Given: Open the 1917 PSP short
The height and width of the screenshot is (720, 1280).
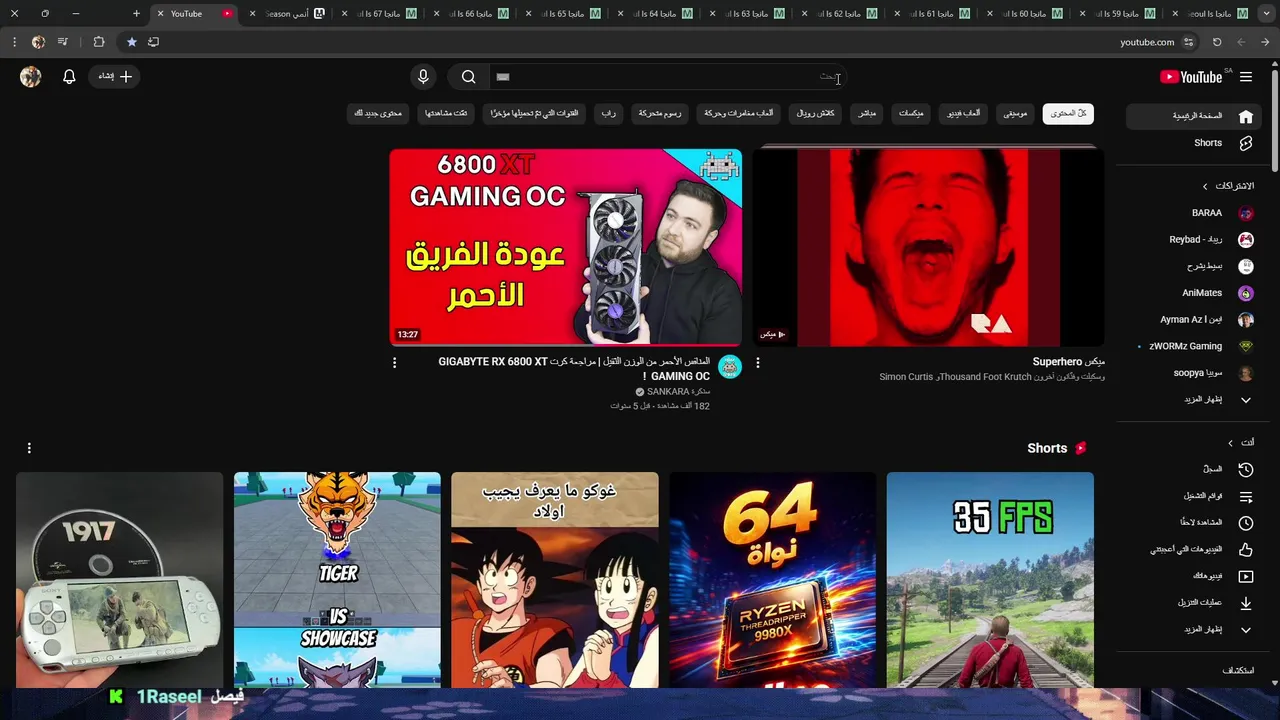Looking at the screenshot, I should pyautogui.click(x=119, y=580).
